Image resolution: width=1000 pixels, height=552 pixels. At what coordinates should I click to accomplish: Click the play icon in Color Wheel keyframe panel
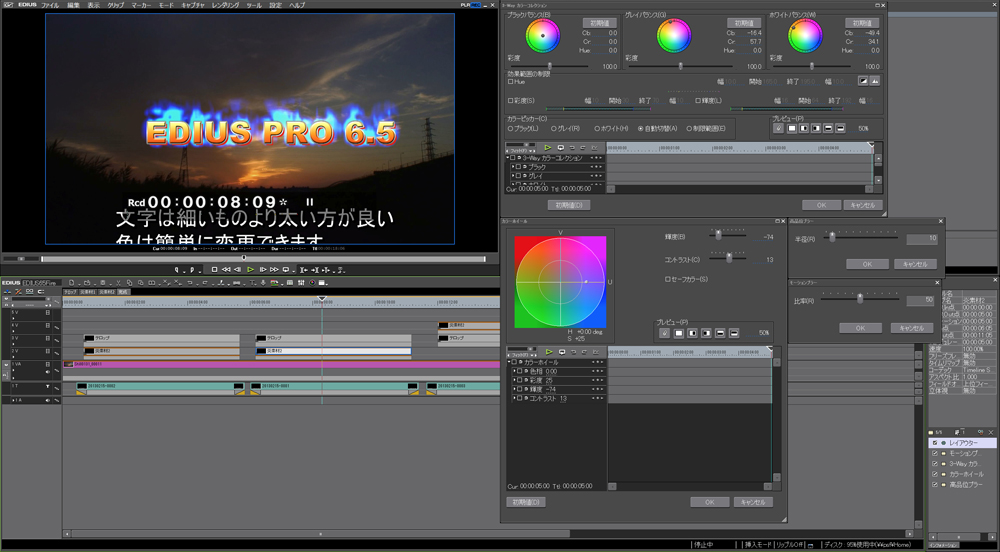[x=549, y=352]
